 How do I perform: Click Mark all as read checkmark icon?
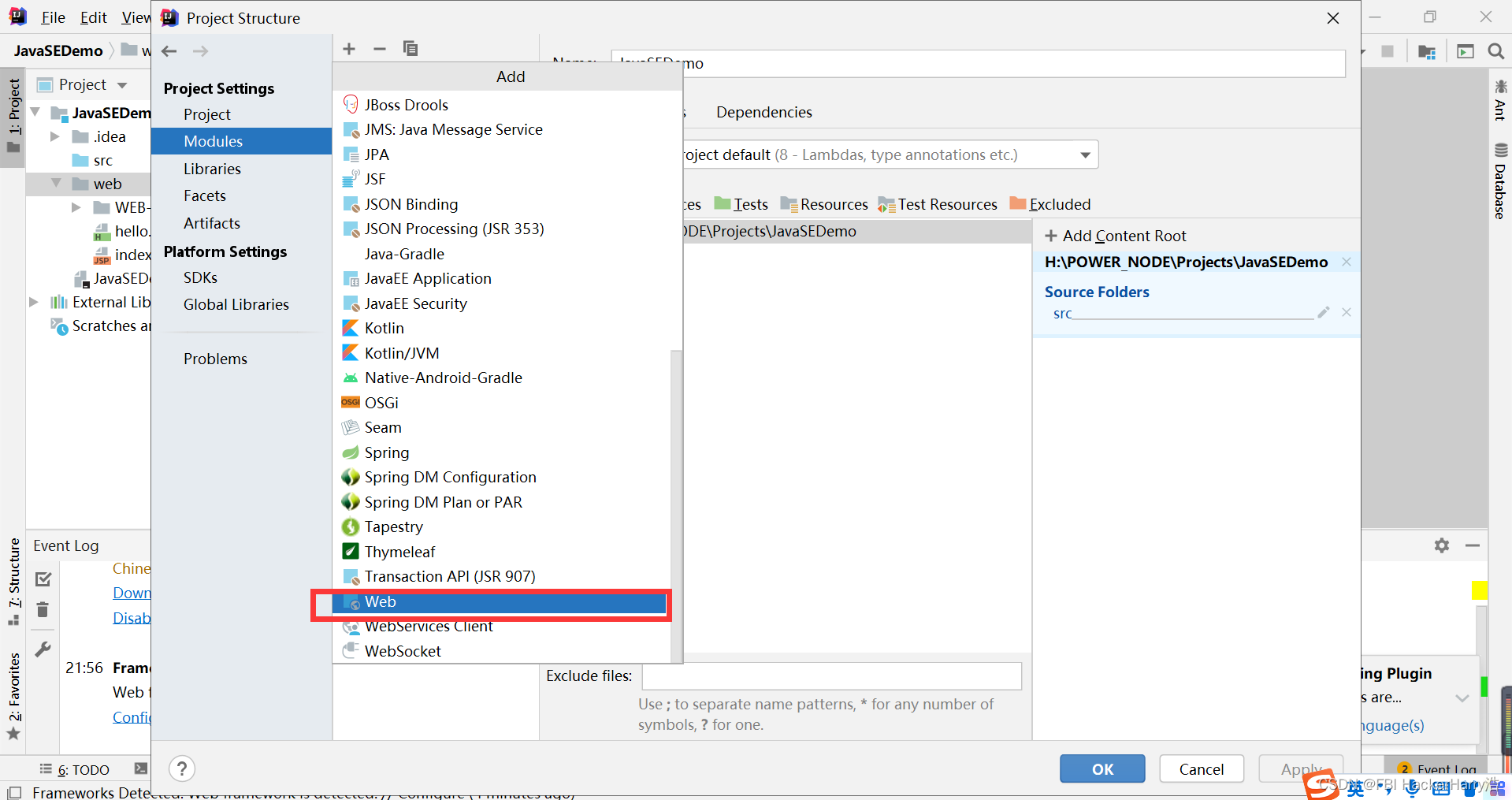point(43,579)
